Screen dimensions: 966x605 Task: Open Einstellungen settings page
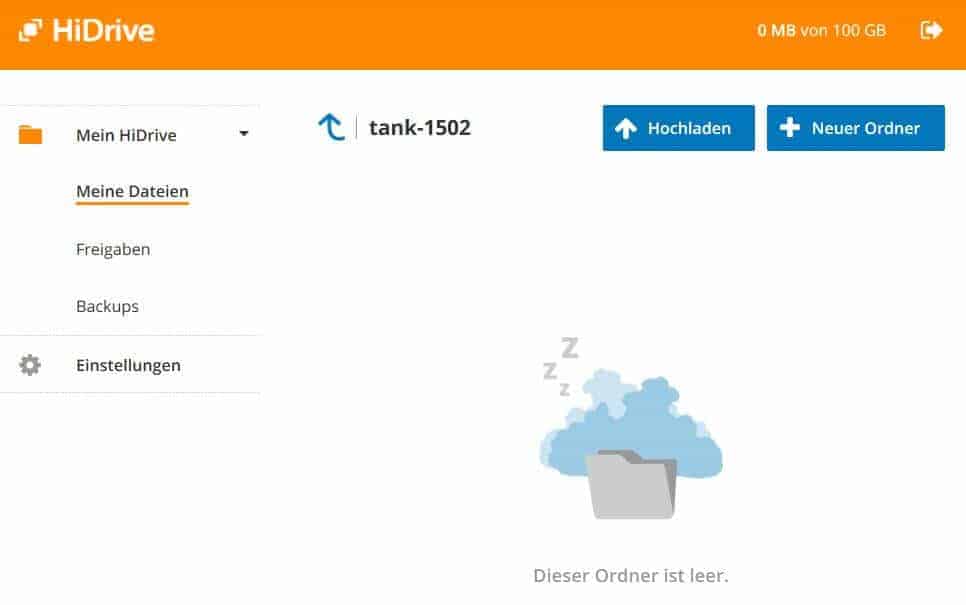click(x=129, y=365)
